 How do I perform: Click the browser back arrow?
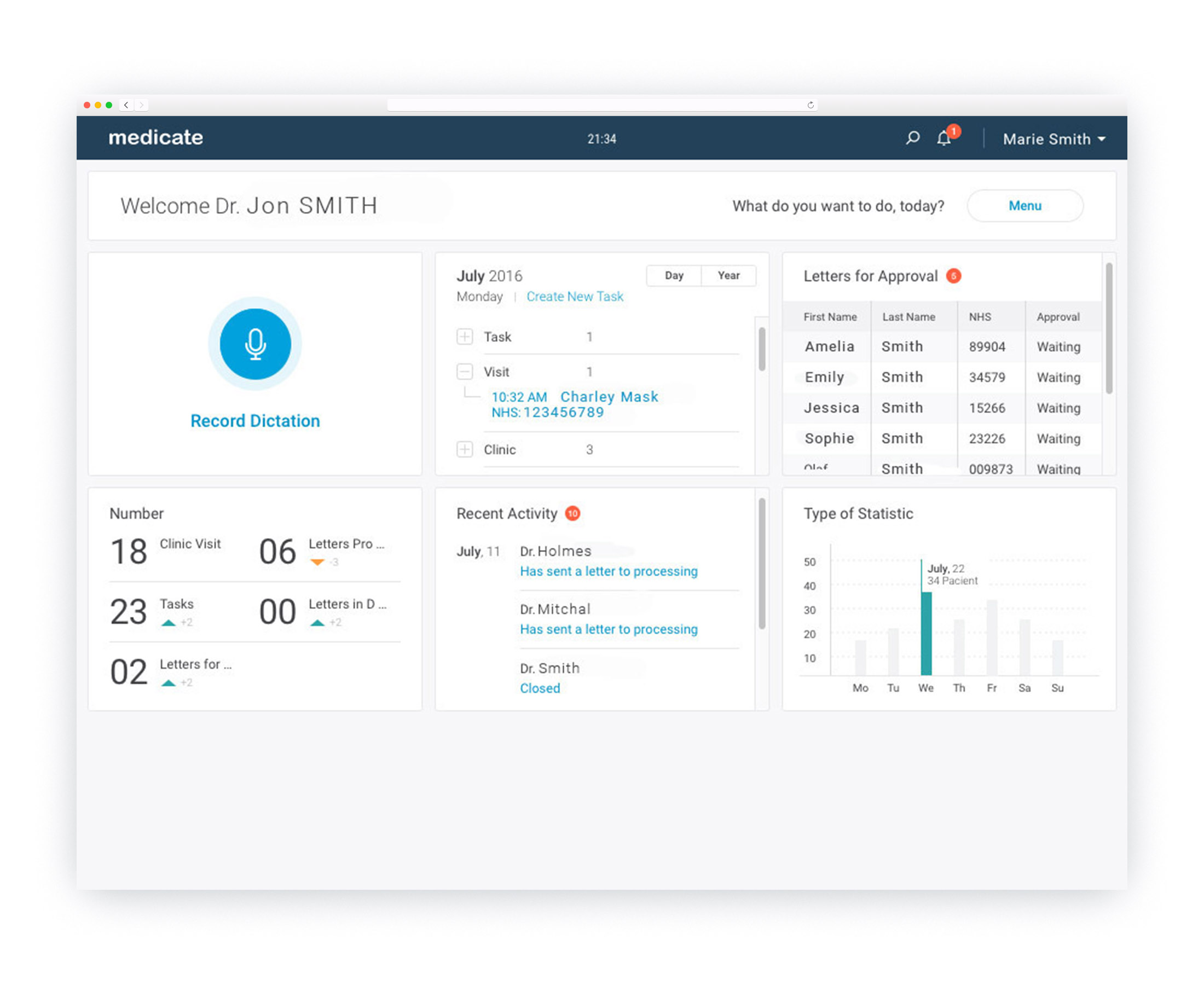coord(126,105)
